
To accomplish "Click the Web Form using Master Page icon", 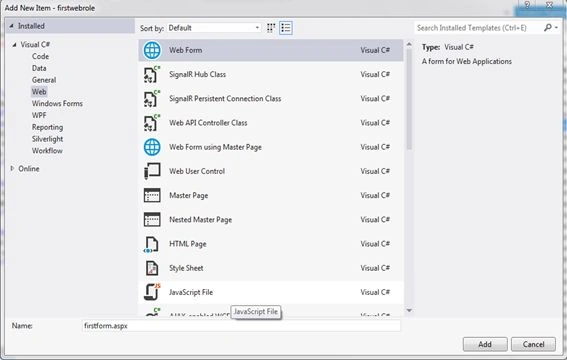I will click(x=152, y=147).
